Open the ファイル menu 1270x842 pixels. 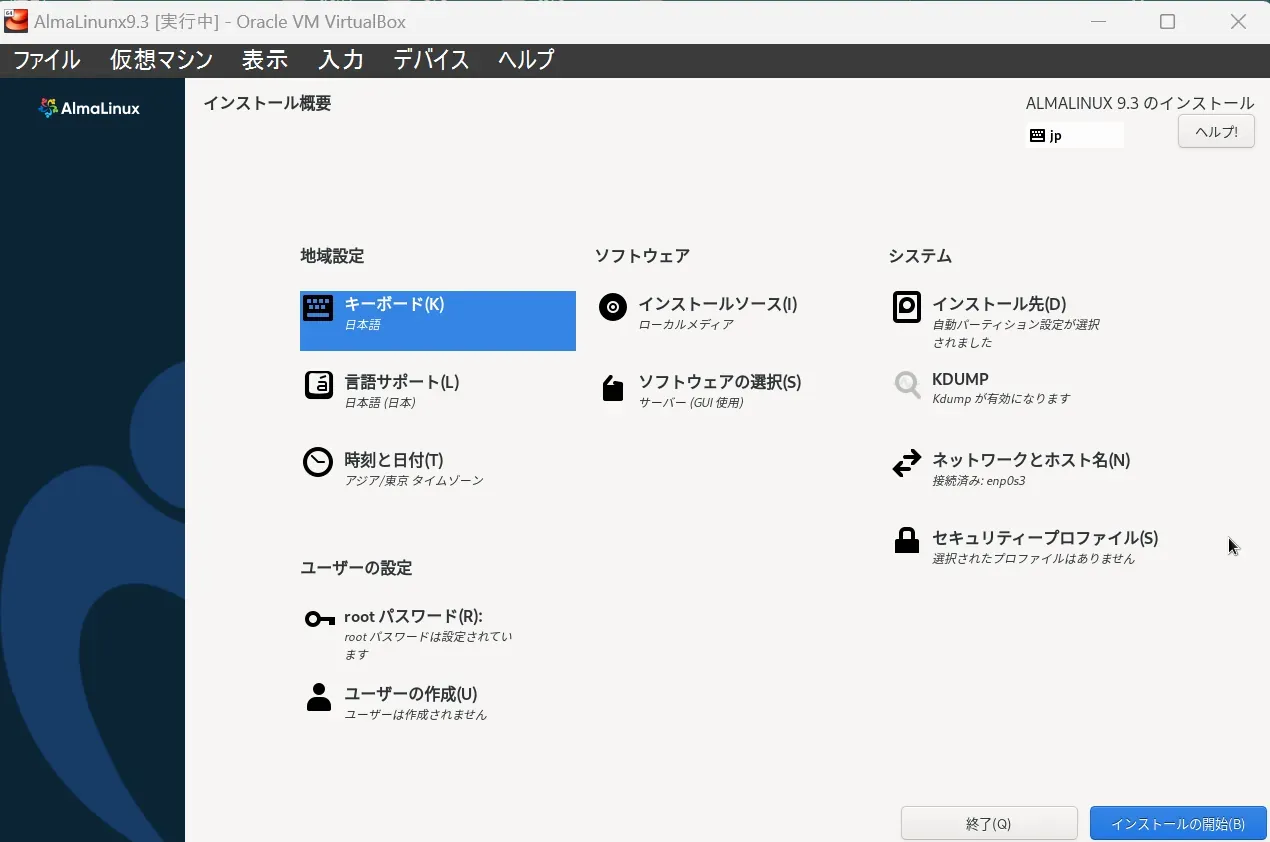[x=47, y=60]
